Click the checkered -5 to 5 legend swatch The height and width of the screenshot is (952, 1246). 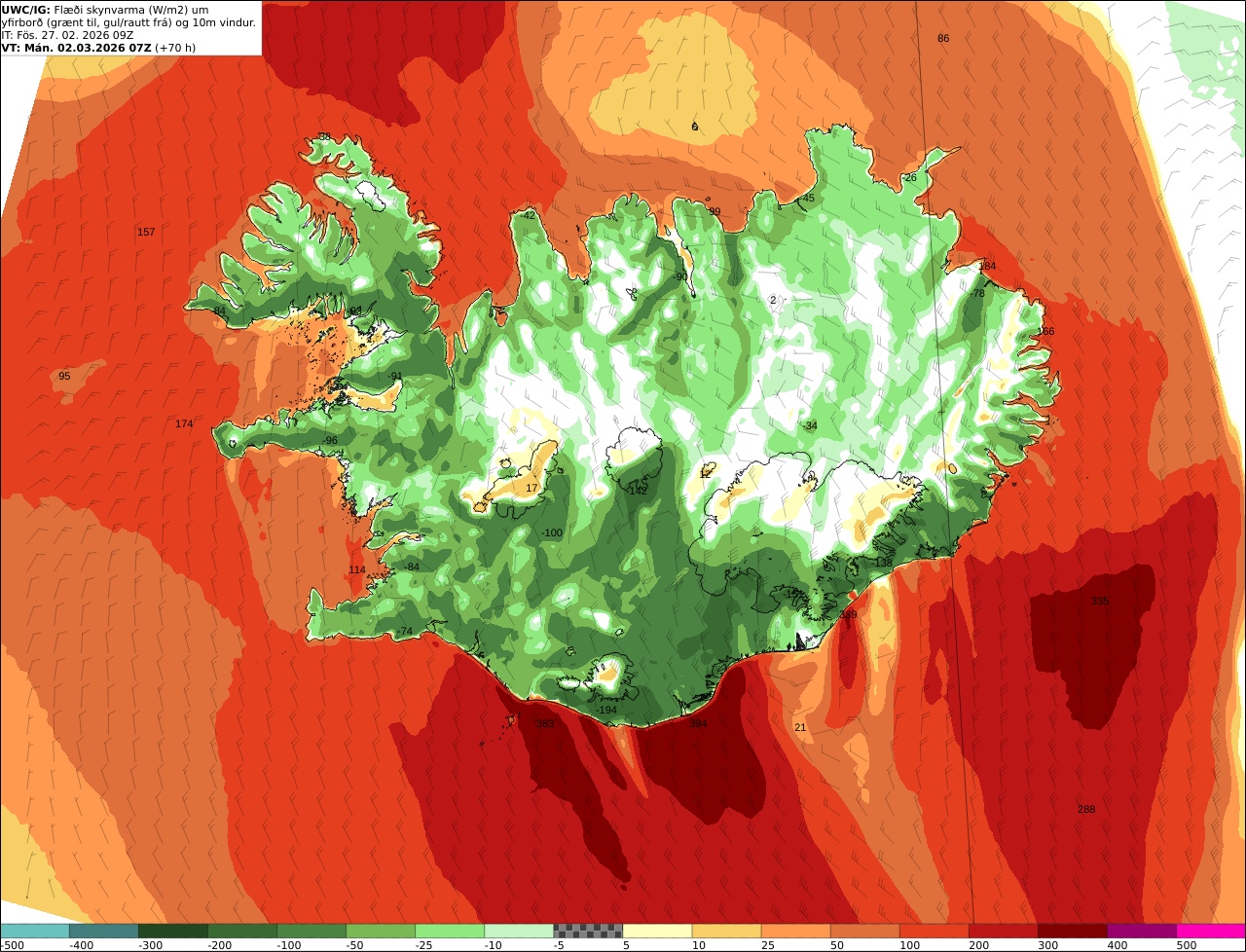[x=588, y=931]
